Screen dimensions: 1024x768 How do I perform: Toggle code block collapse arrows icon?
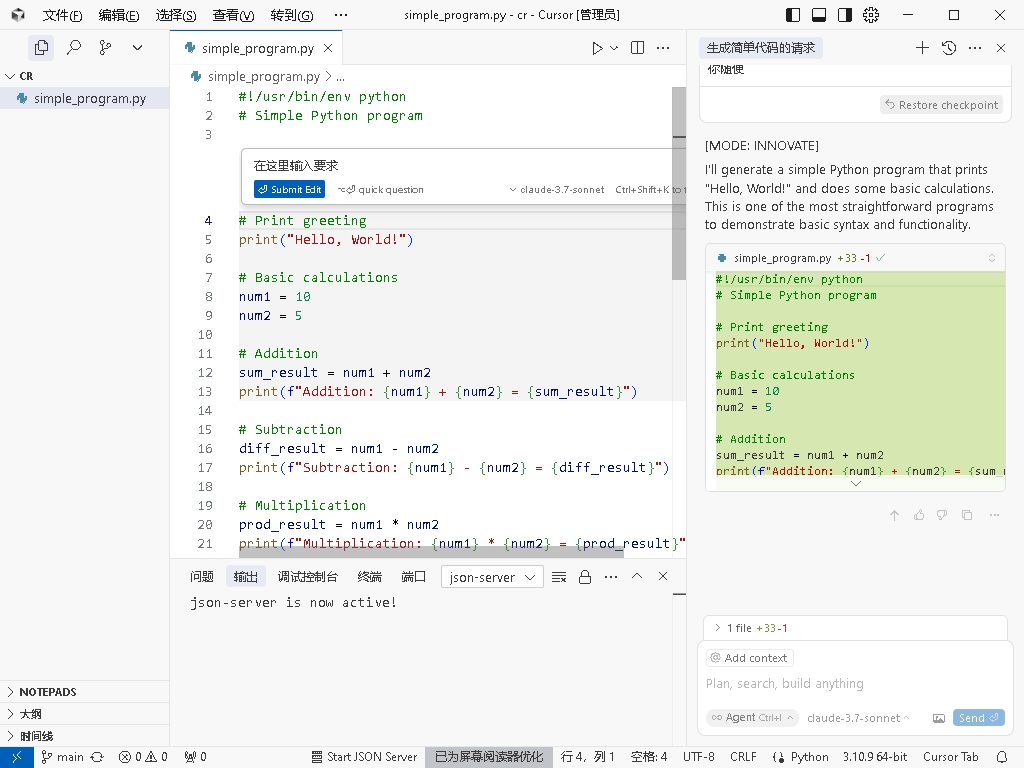[x=991, y=258]
